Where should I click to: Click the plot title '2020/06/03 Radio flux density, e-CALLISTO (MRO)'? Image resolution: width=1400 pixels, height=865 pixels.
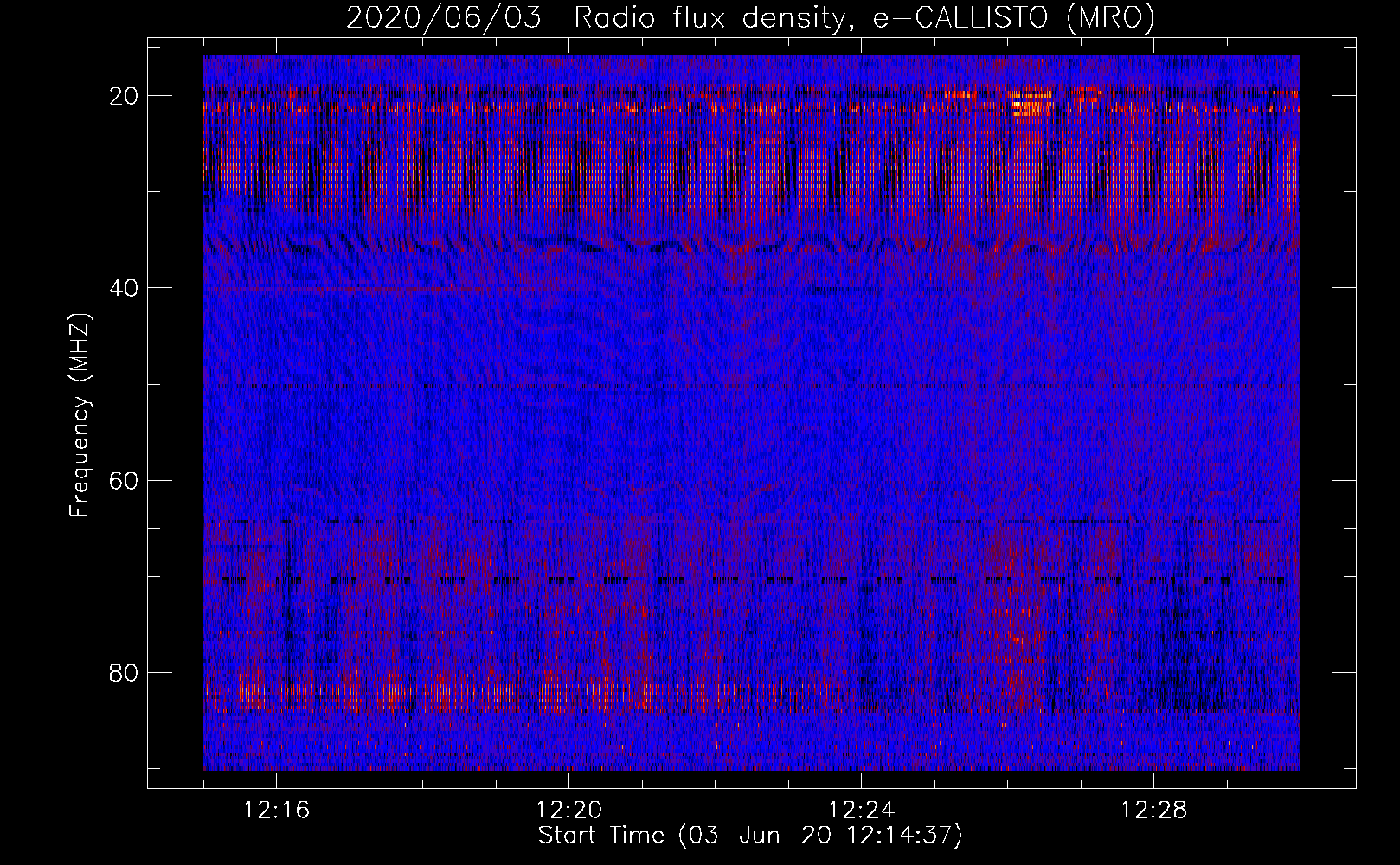(x=750, y=18)
